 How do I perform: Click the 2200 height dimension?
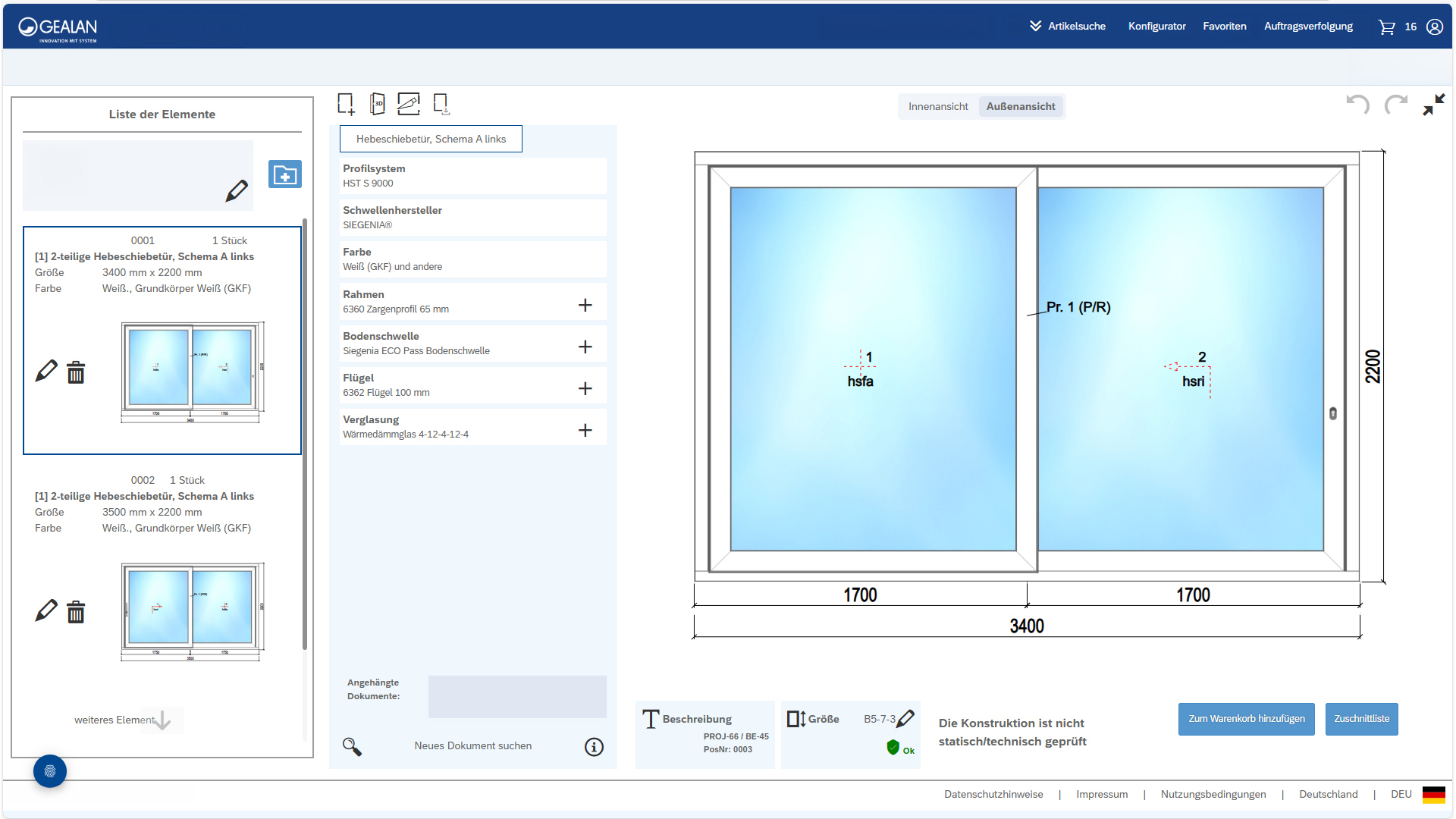[x=1373, y=366]
